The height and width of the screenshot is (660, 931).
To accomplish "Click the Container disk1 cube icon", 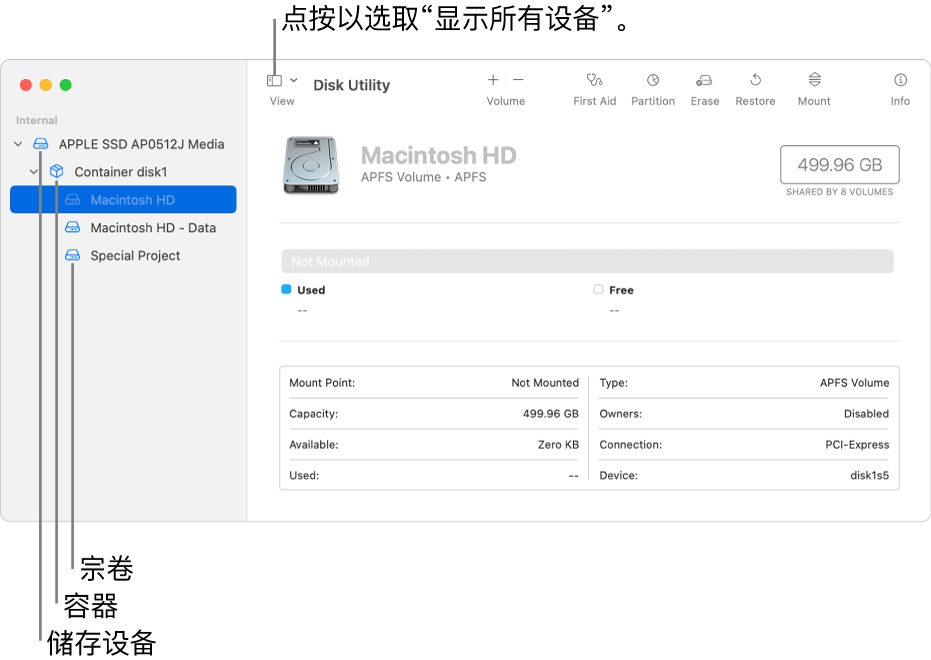I will click(56, 172).
